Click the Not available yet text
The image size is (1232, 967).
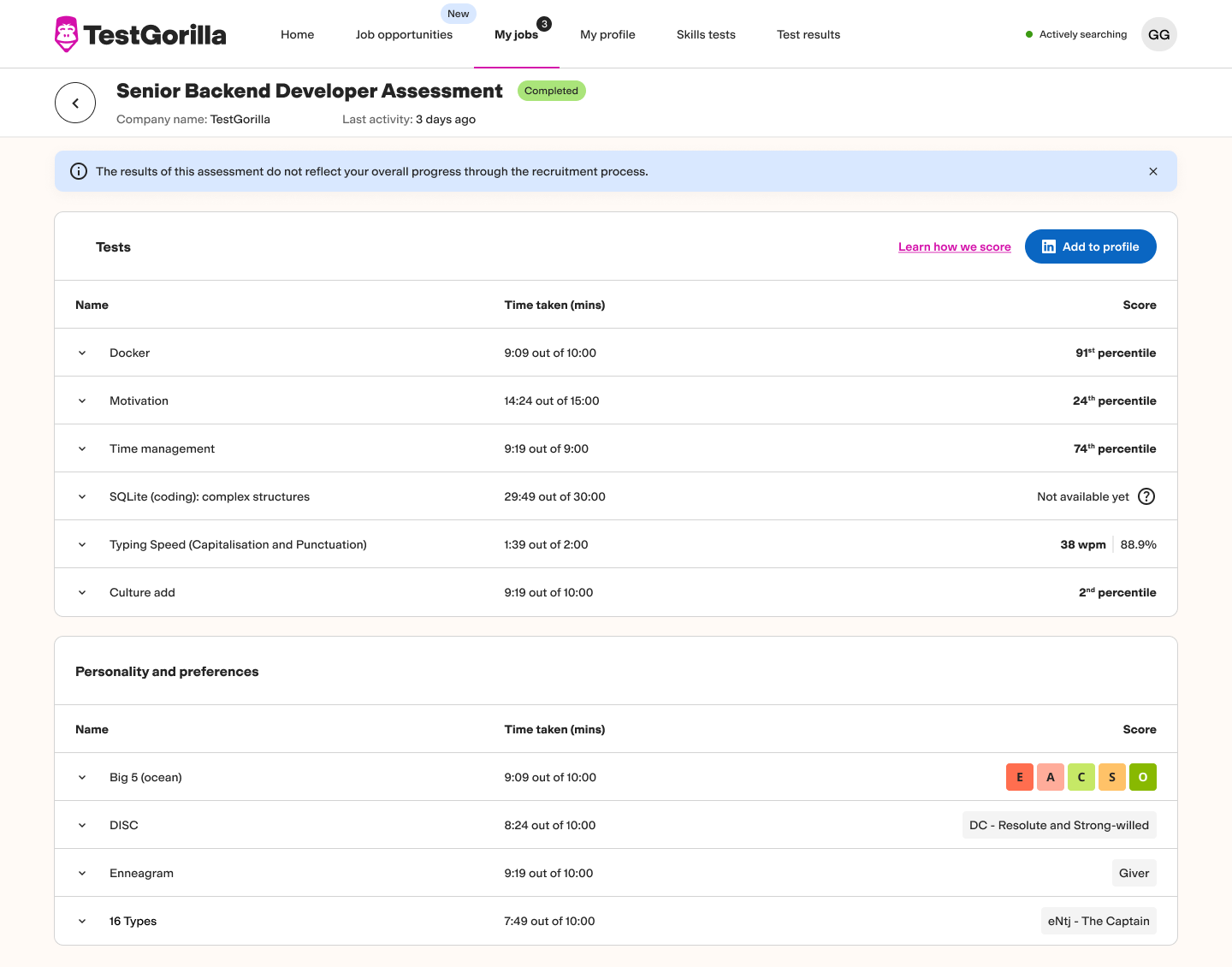pyautogui.click(x=1083, y=496)
